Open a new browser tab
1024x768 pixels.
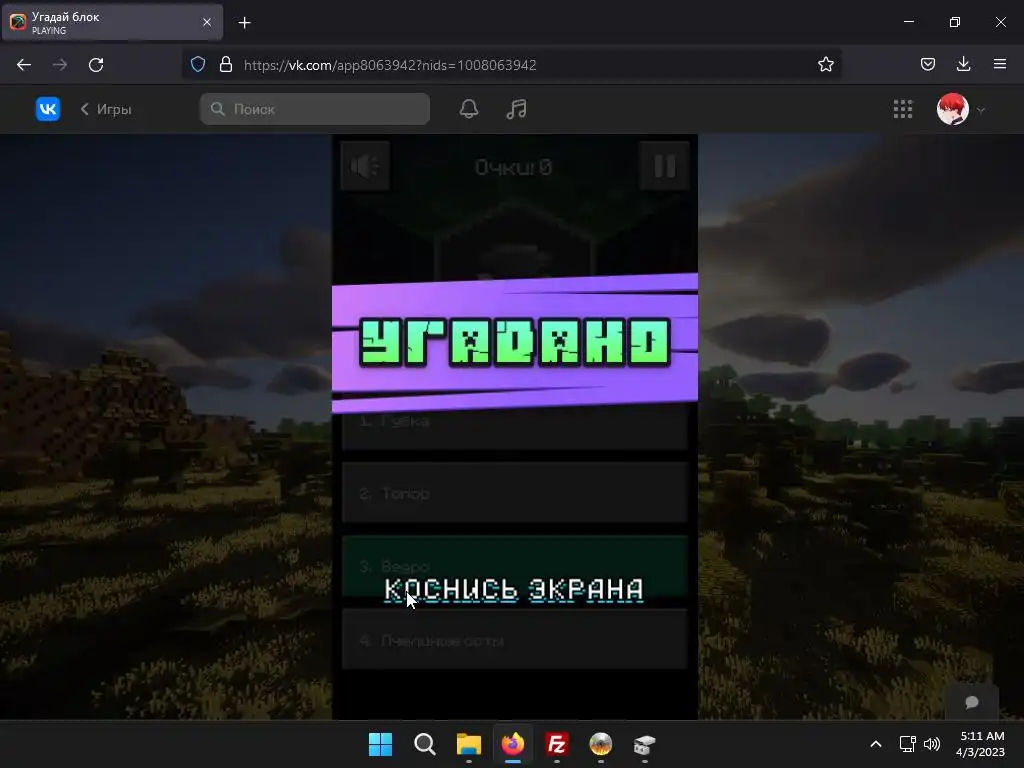pos(244,23)
